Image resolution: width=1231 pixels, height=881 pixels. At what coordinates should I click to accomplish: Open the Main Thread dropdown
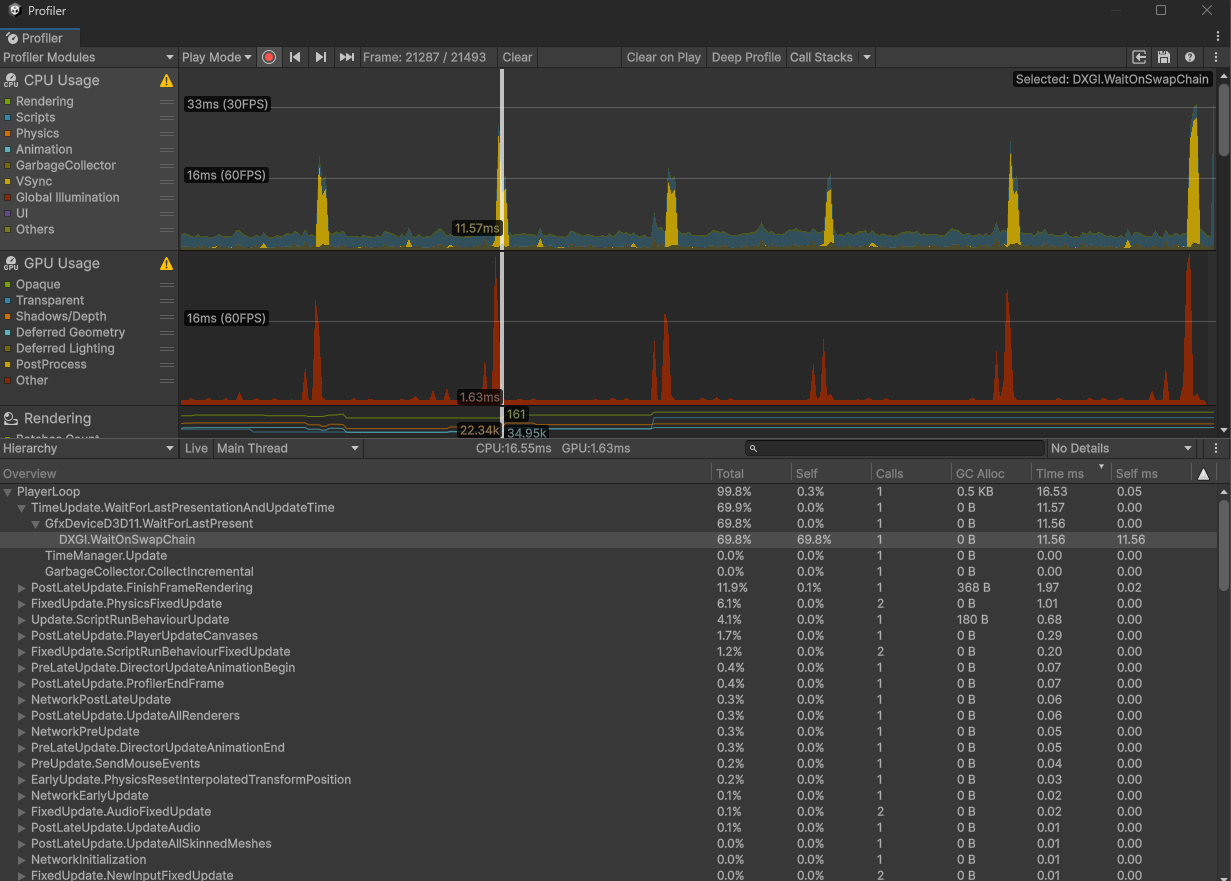click(x=288, y=448)
